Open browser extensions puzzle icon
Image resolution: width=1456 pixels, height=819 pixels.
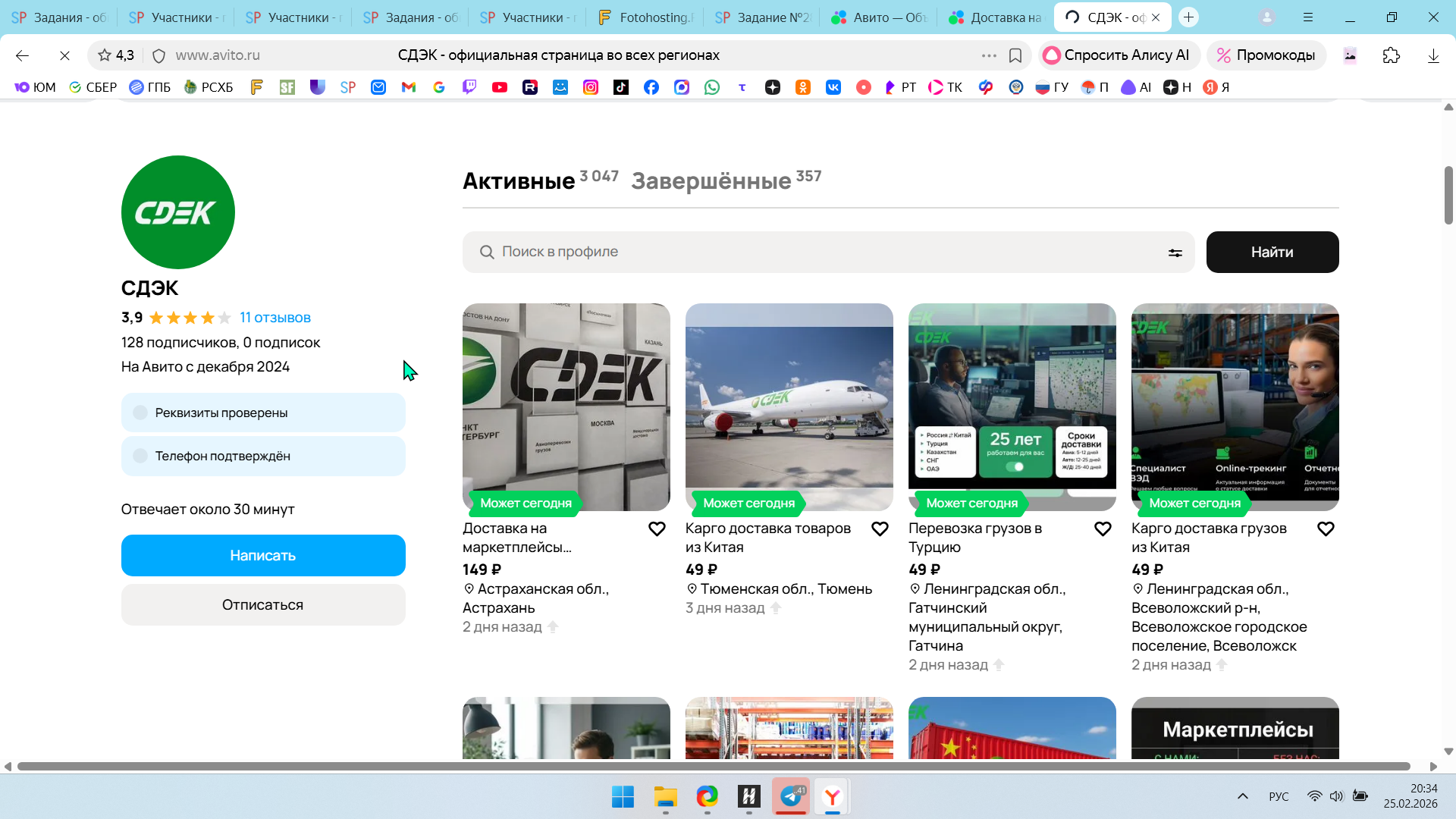point(1391,55)
